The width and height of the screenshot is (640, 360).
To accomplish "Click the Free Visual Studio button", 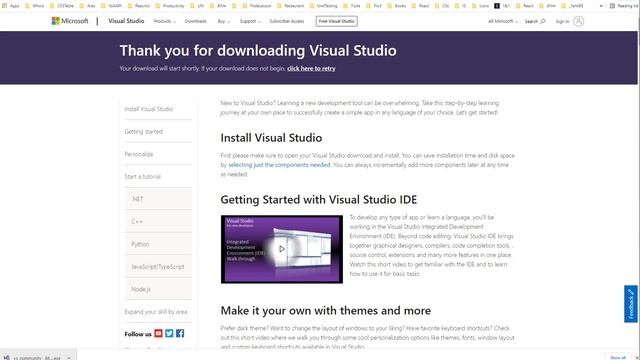I will click(336, 21).
